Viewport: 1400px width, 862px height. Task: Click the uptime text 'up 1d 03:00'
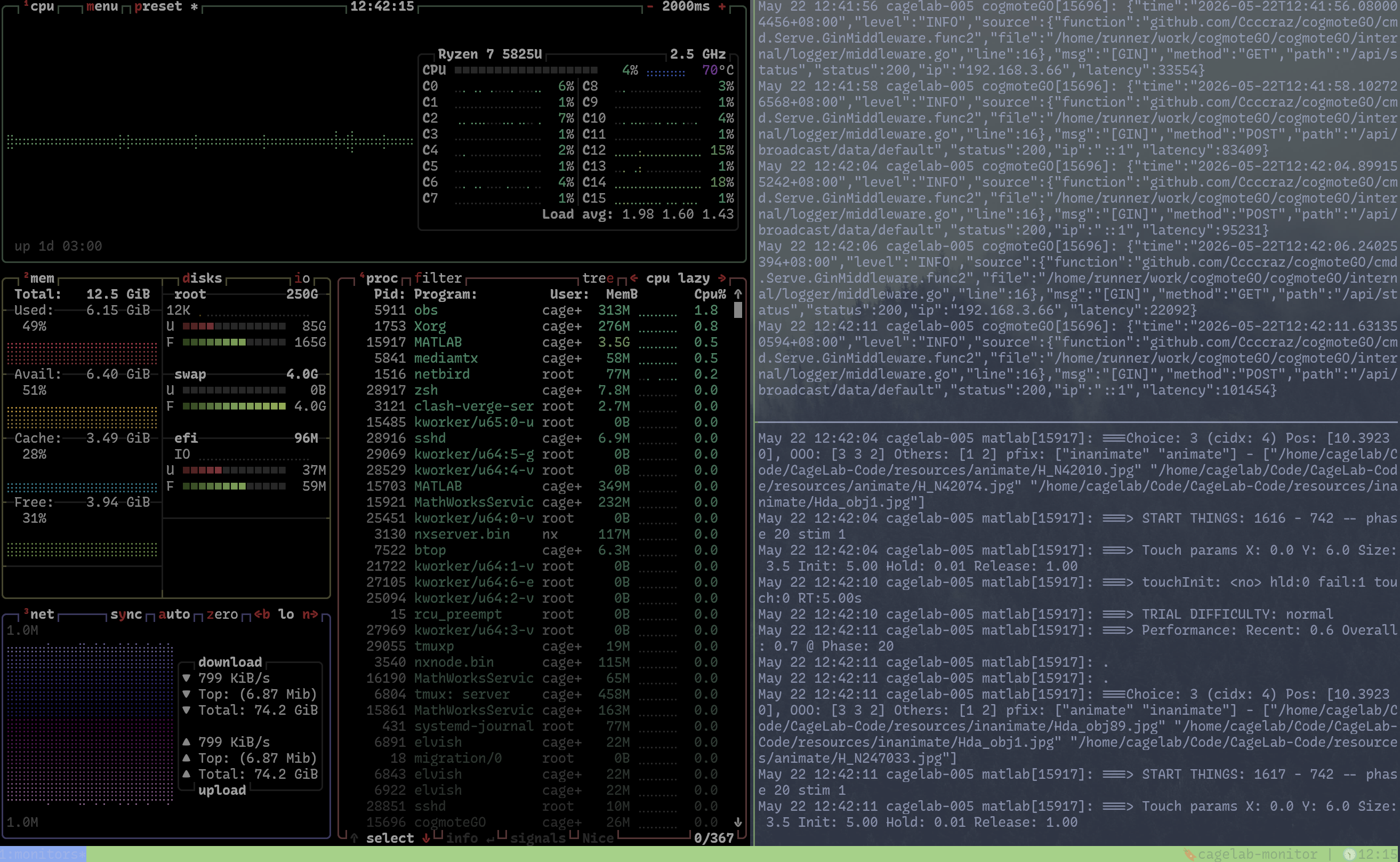click(58, 246)
